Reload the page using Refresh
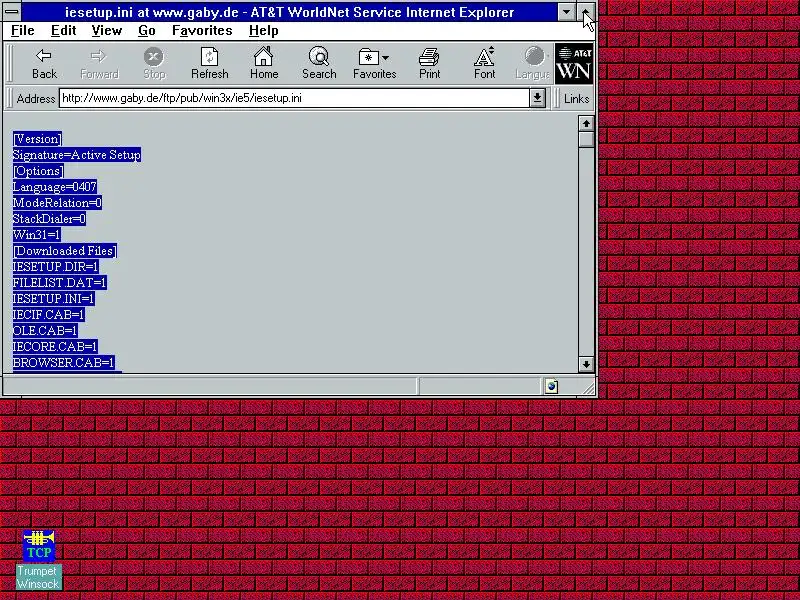Screen dimensions: 800x600 tap(209, 63)
